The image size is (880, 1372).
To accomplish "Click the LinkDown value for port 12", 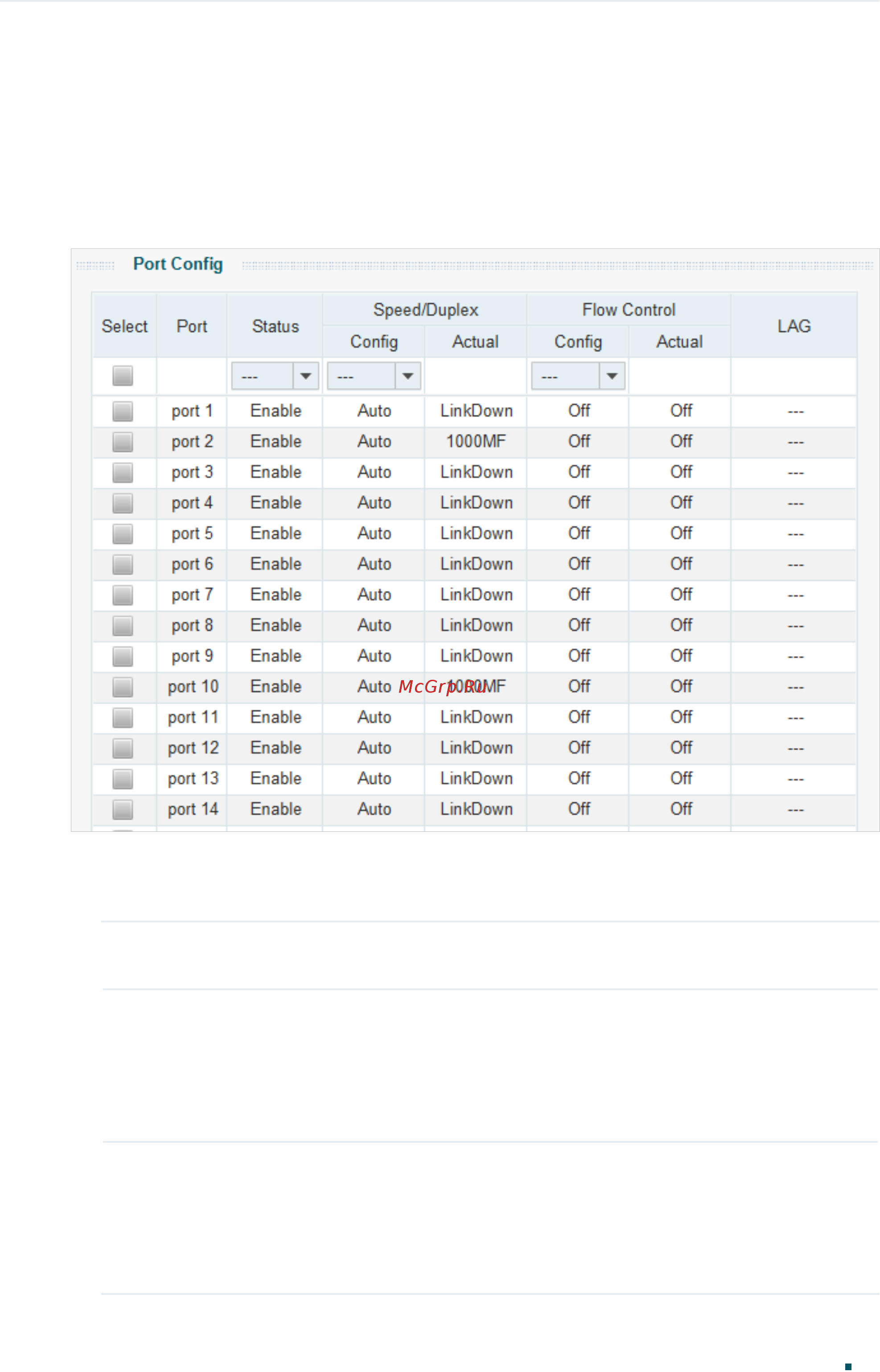I will (476, 748).
